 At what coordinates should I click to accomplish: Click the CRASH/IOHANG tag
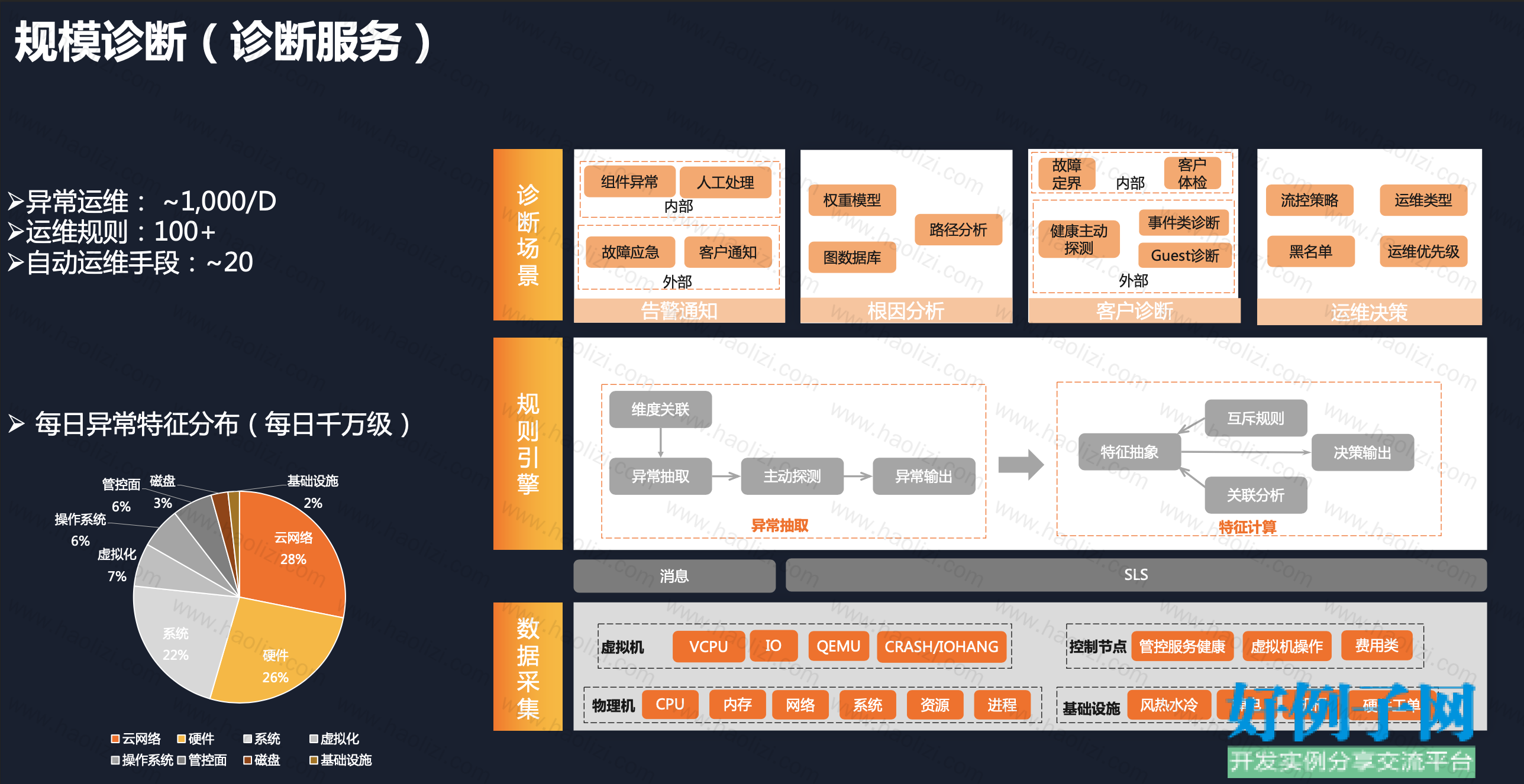click(941, 646)
